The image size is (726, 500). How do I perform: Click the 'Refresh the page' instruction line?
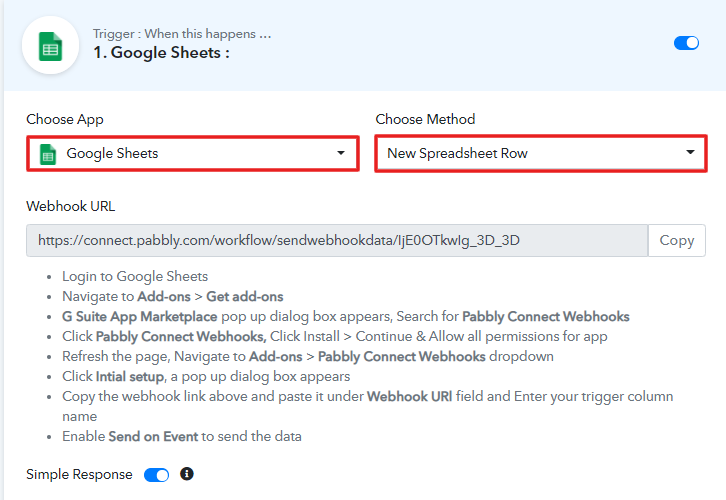click(x=308, y=356)
